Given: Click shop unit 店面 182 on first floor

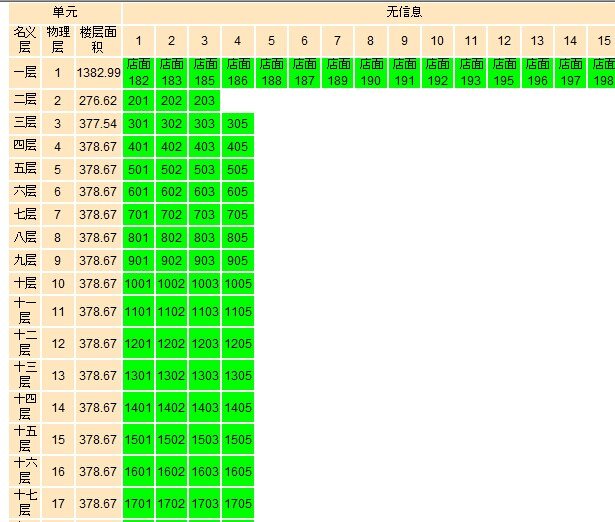Looking at the screenshot, I should [x=138, y=72].
